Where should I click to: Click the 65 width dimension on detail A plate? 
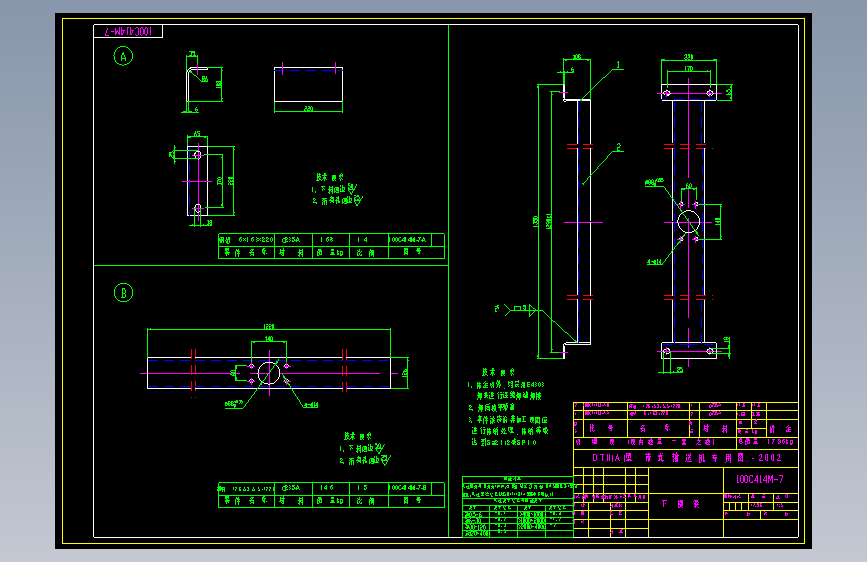point(197,134)
